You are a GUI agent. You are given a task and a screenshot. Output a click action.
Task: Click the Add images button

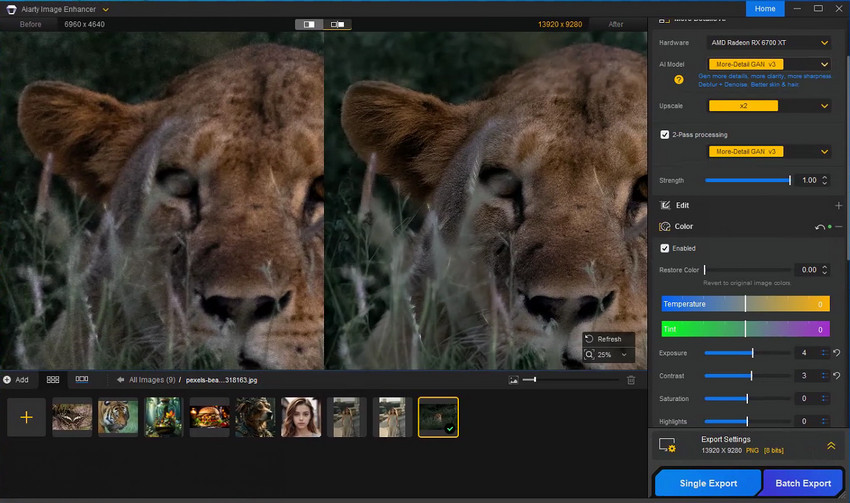[x=16, y=380]
